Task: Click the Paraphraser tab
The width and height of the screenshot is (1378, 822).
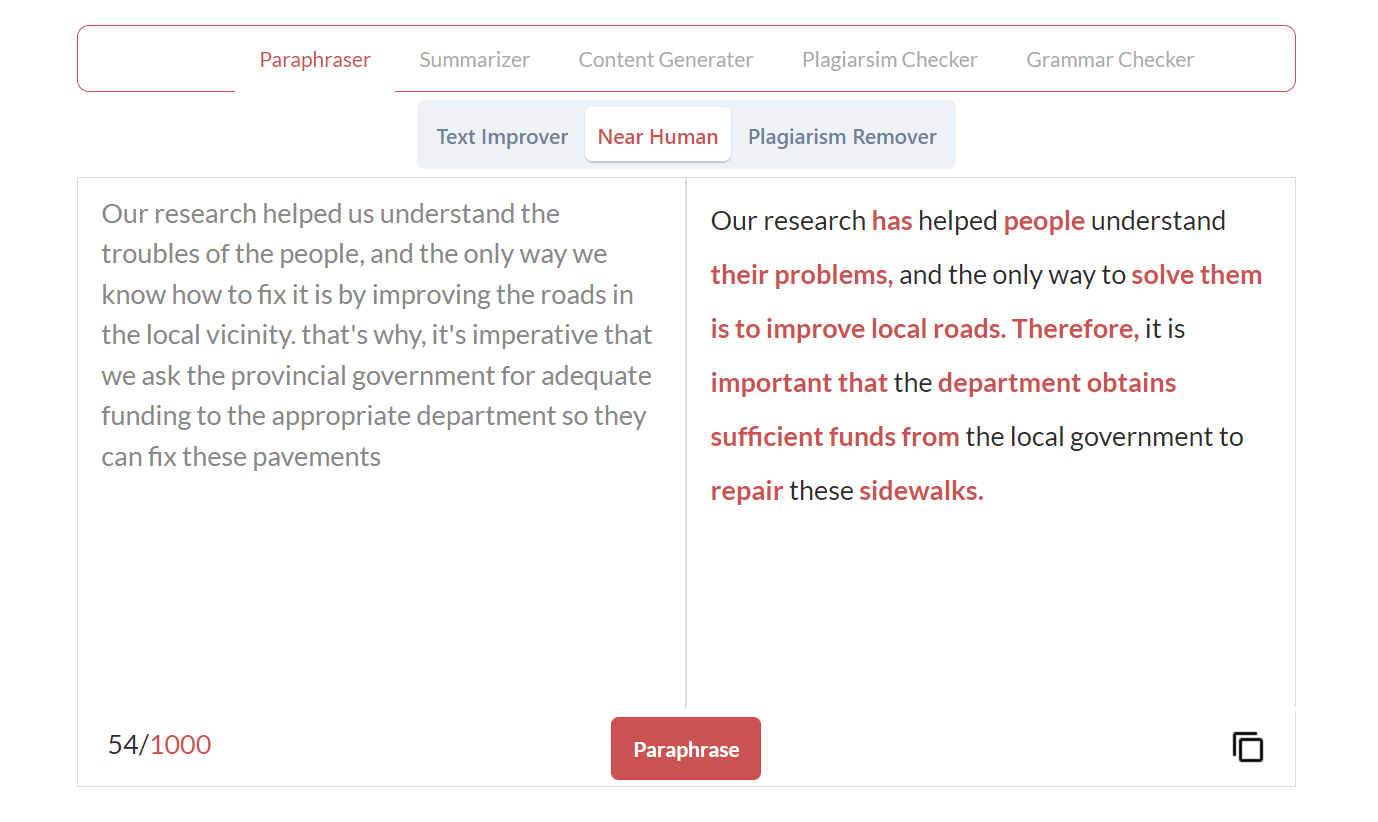Action: [x=315, y=60]
